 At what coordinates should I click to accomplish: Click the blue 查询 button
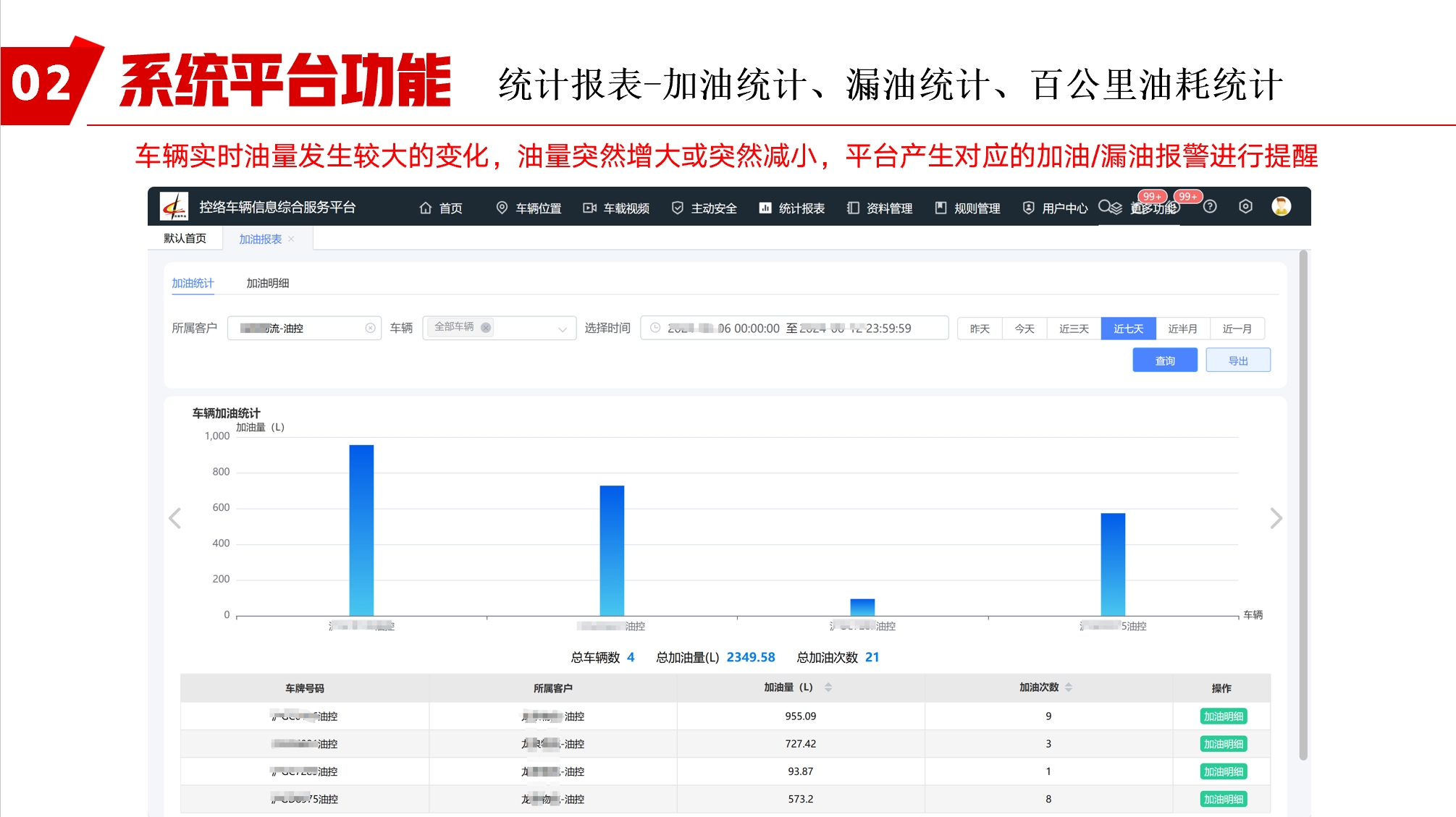click(1164, 360)
